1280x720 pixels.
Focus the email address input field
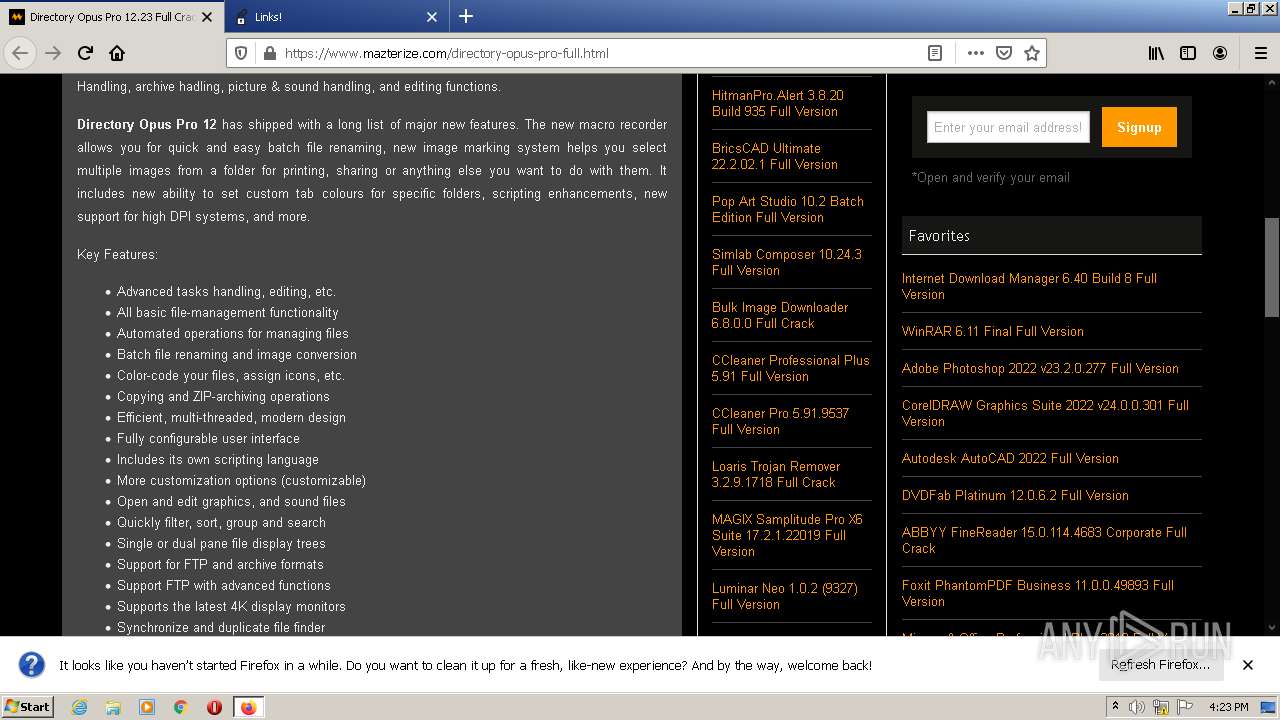pyautogui.click(x=1008, y=127)
